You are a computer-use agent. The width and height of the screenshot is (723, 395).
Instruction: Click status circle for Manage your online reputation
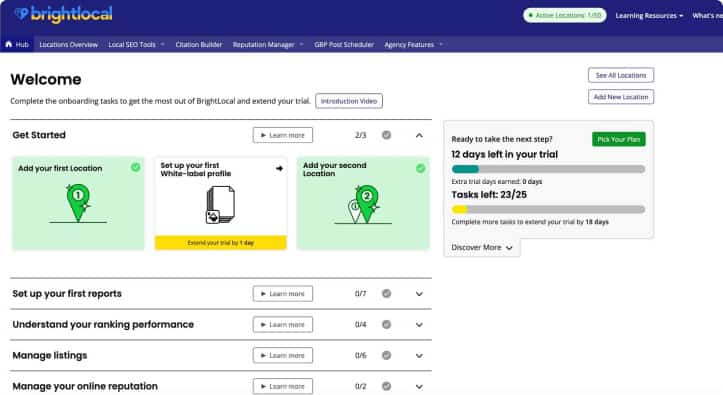point(386,386)
